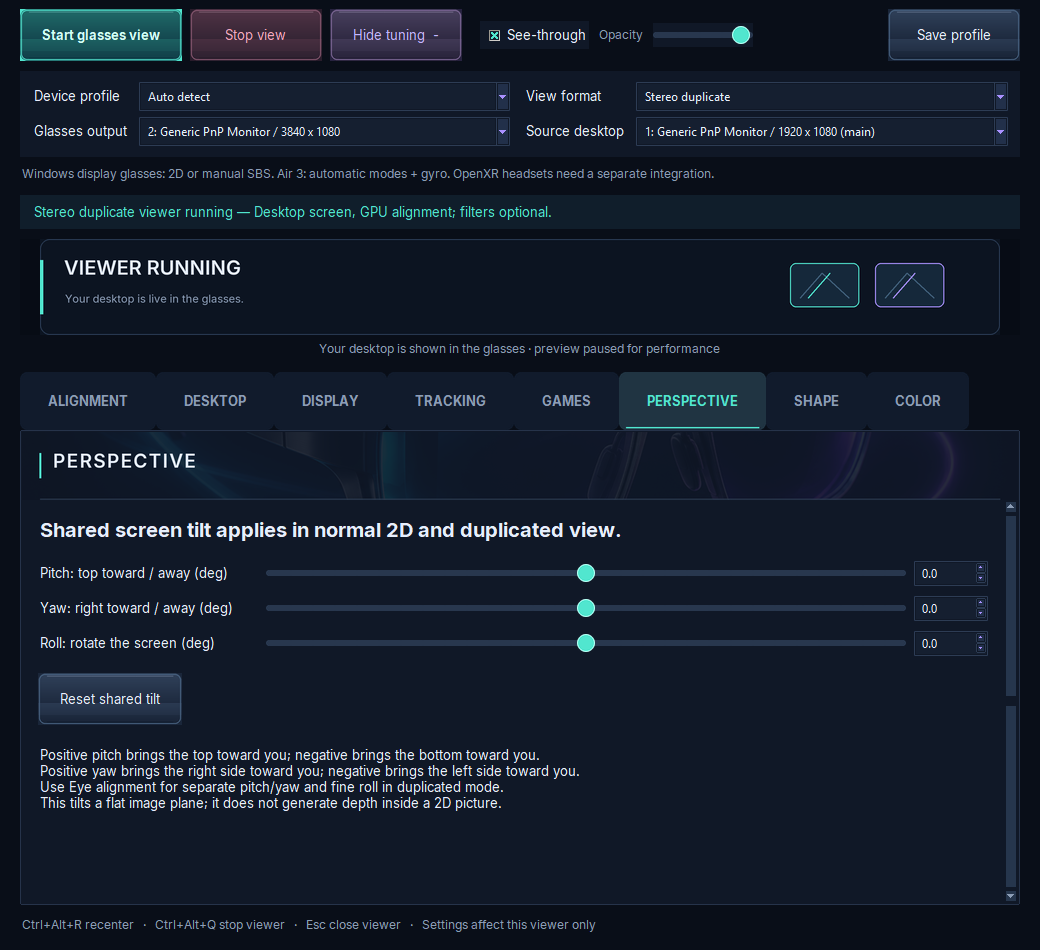The image size is (1040, 950).
Task: Click the purple mountain preview icon
Action: pyautogui.click(x=909, y=285)
